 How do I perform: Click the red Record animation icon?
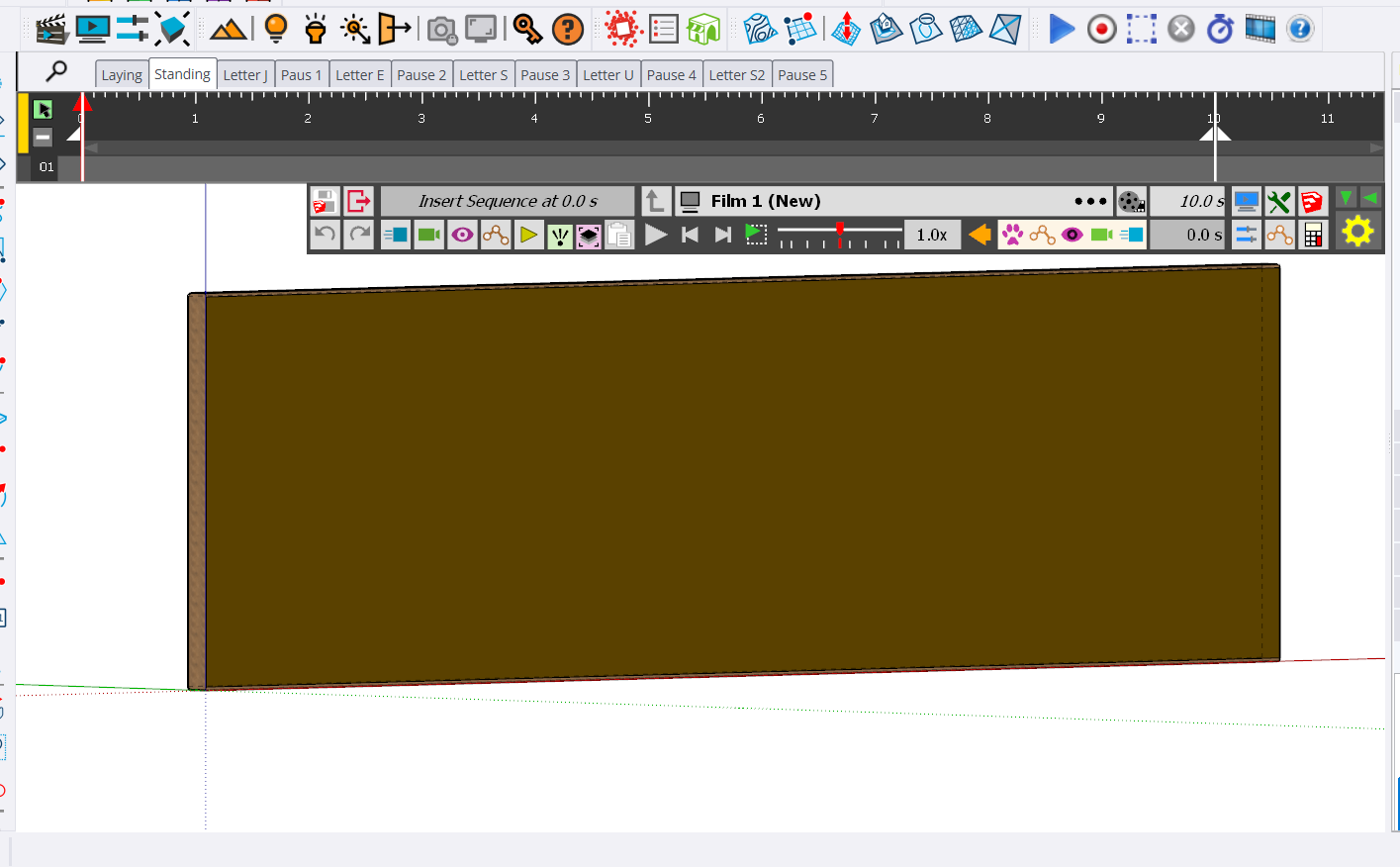coord(1101,29)
